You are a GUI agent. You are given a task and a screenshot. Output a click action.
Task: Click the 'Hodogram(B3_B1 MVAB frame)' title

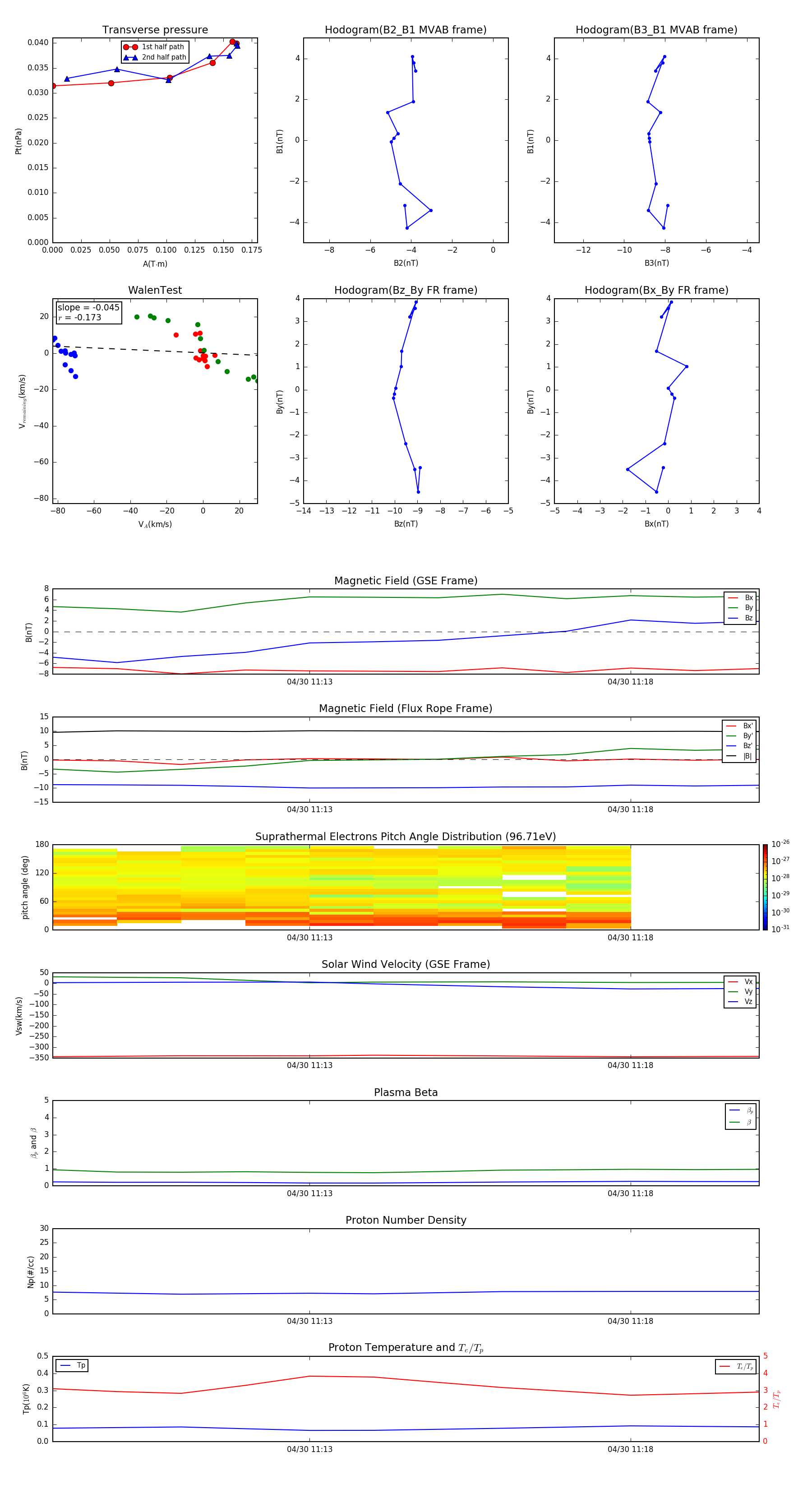click(656, 30)
